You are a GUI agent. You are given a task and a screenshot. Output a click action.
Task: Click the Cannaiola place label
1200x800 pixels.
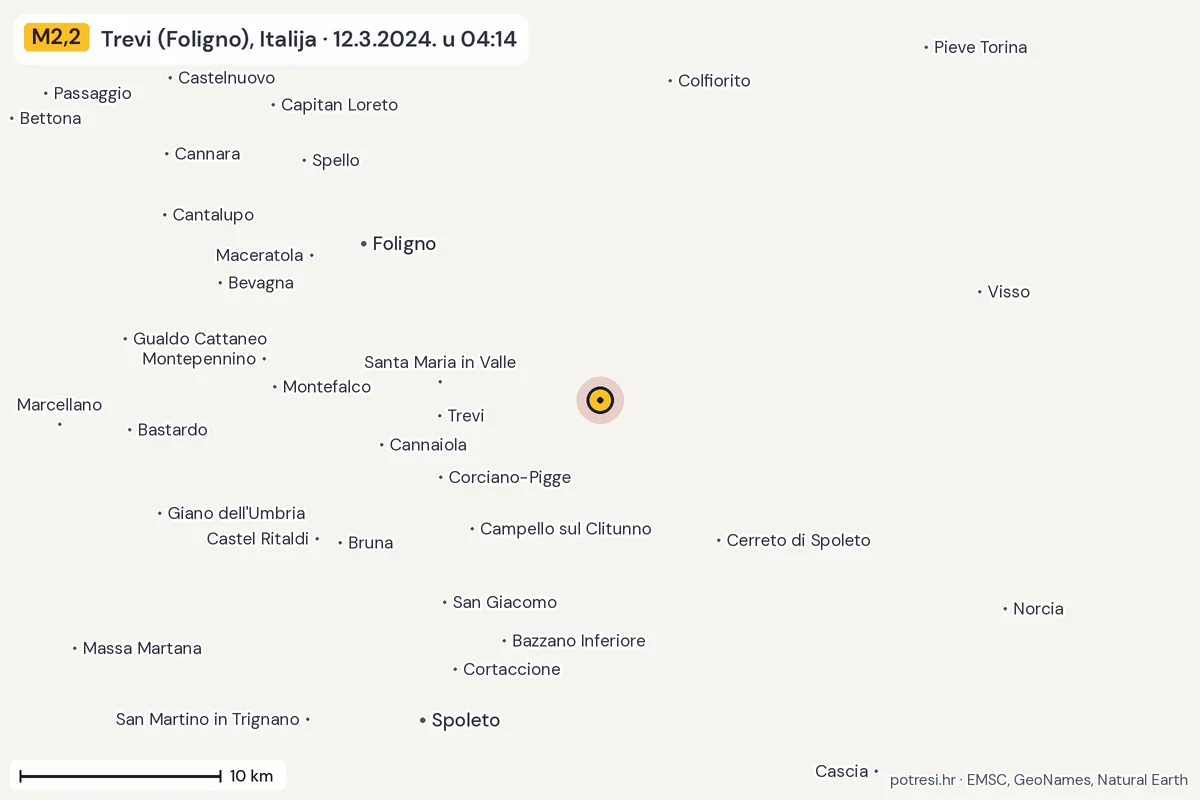pos(428,445)
